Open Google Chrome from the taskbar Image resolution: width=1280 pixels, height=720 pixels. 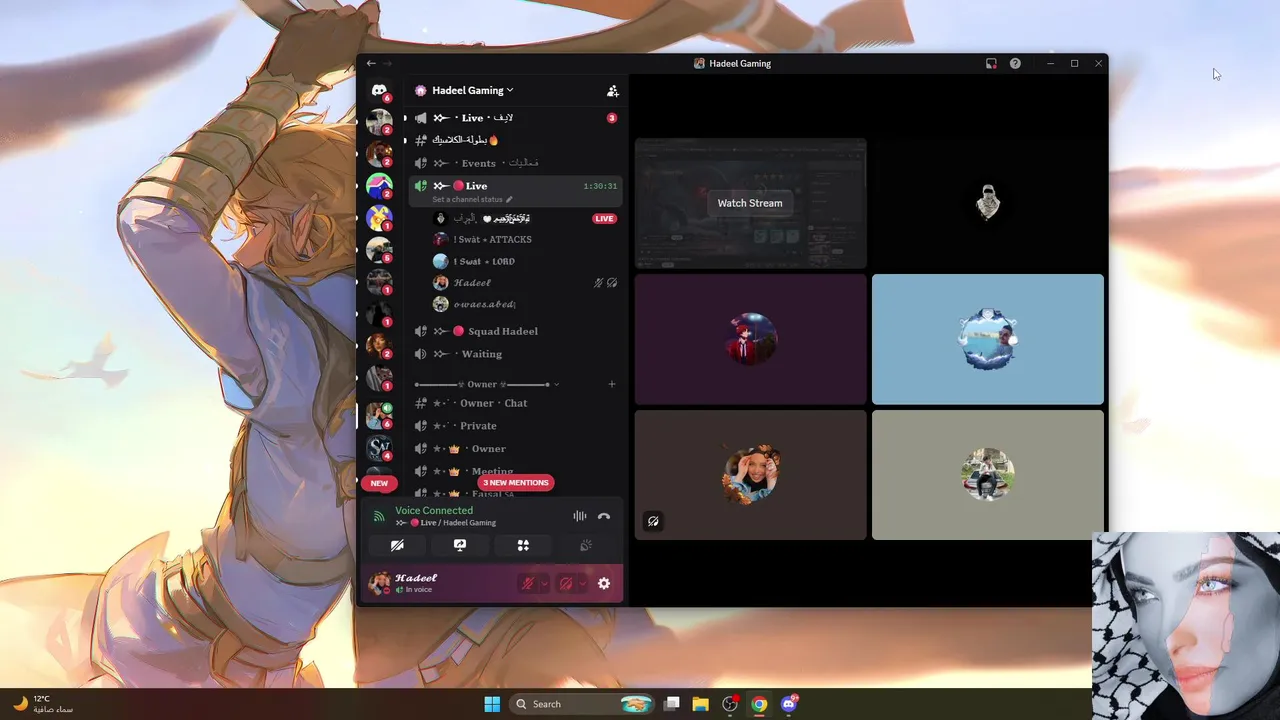pyautogui.click(x=759, y=704)
